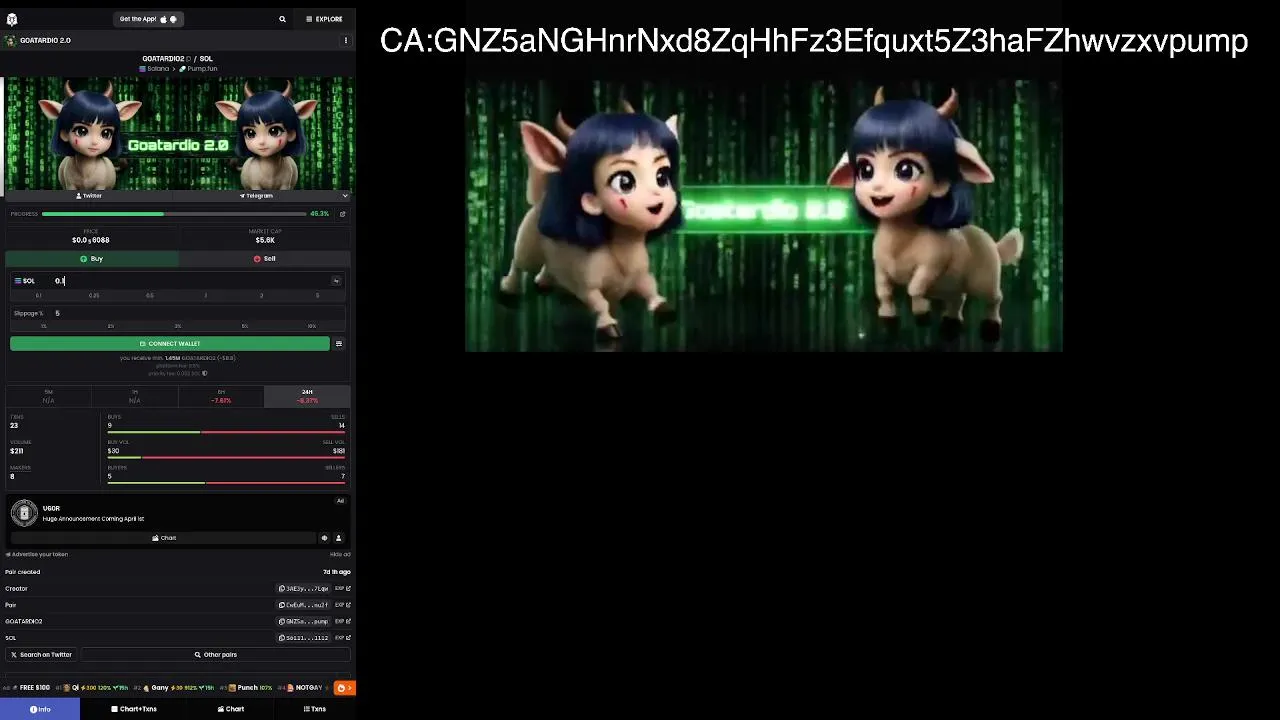Open the UGOR ad logo

pyautogui.click(x=24, y=513)
